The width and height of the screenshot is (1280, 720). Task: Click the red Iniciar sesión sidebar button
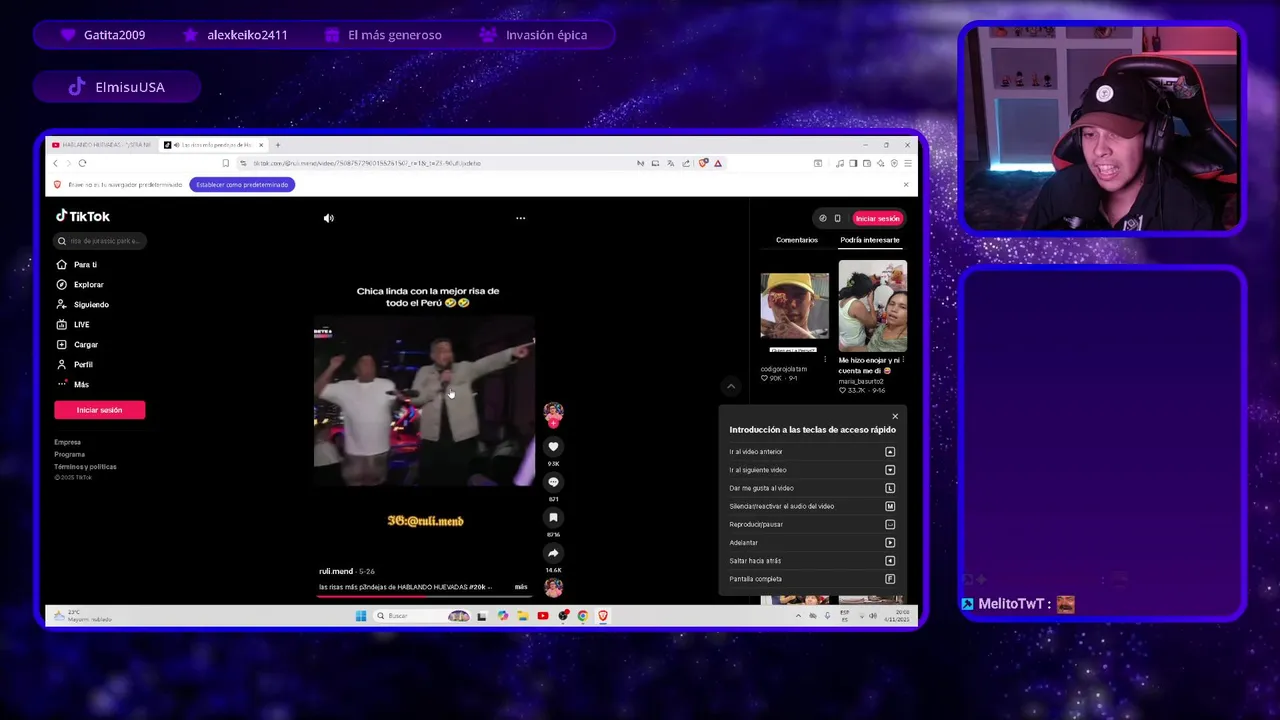[x=99, y=410]
